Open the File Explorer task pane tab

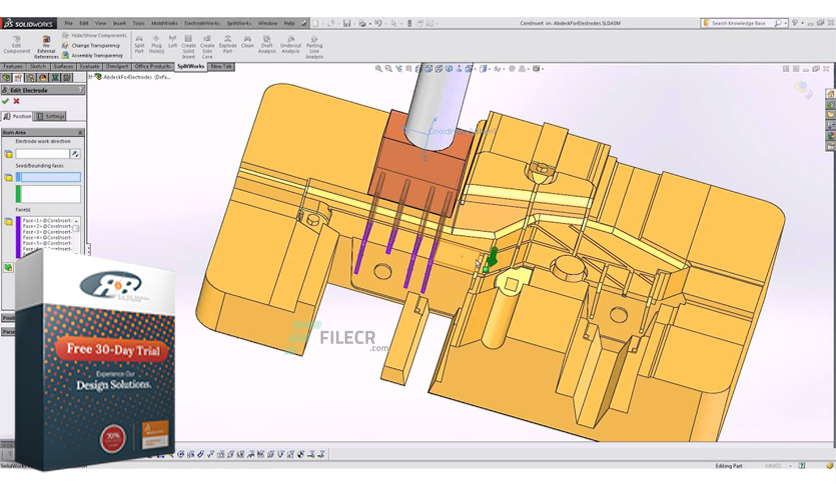coord(831,115)
